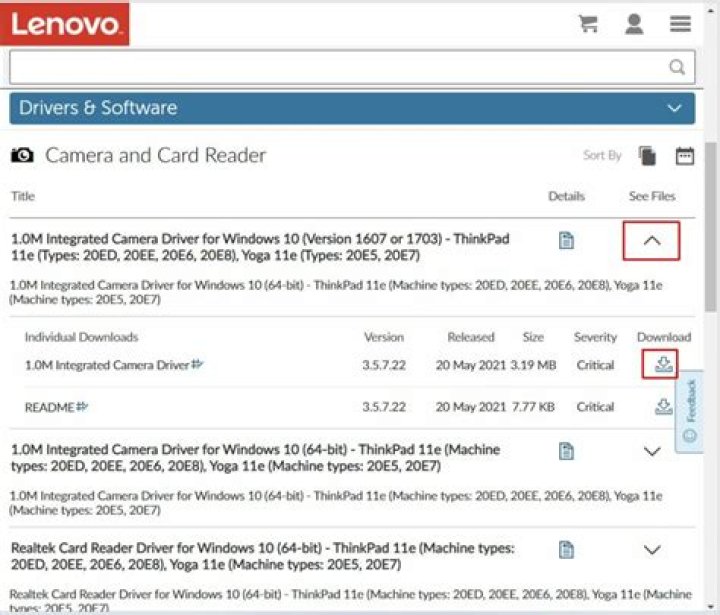The height and width of the screenshot is (615, 720).
Task: Click the Lenovo logo
Action: point(64,23)
